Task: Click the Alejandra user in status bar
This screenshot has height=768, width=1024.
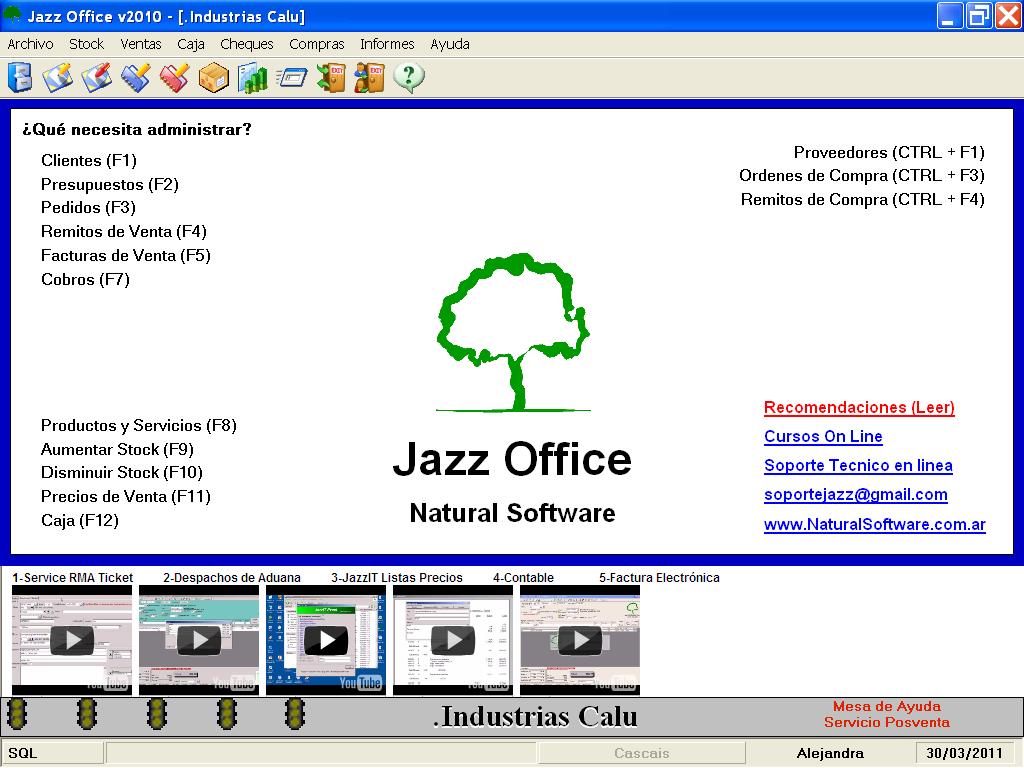Action: pyautogui.click(x=830, y=753)
